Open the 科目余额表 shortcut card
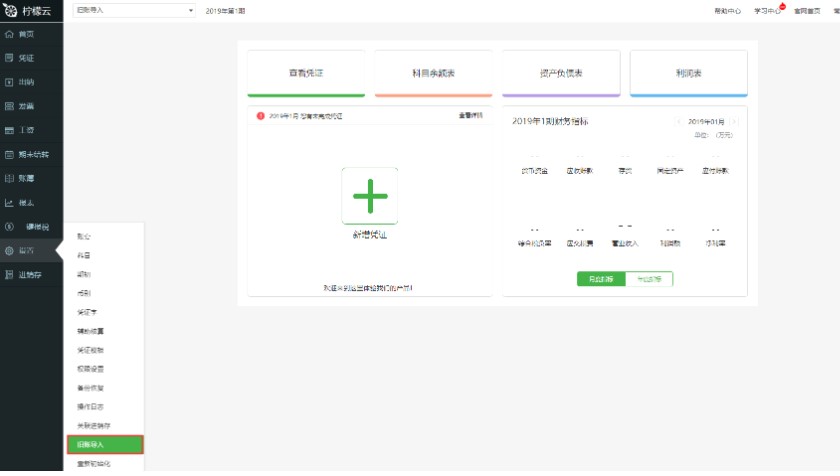 click(x=433, y=73)
